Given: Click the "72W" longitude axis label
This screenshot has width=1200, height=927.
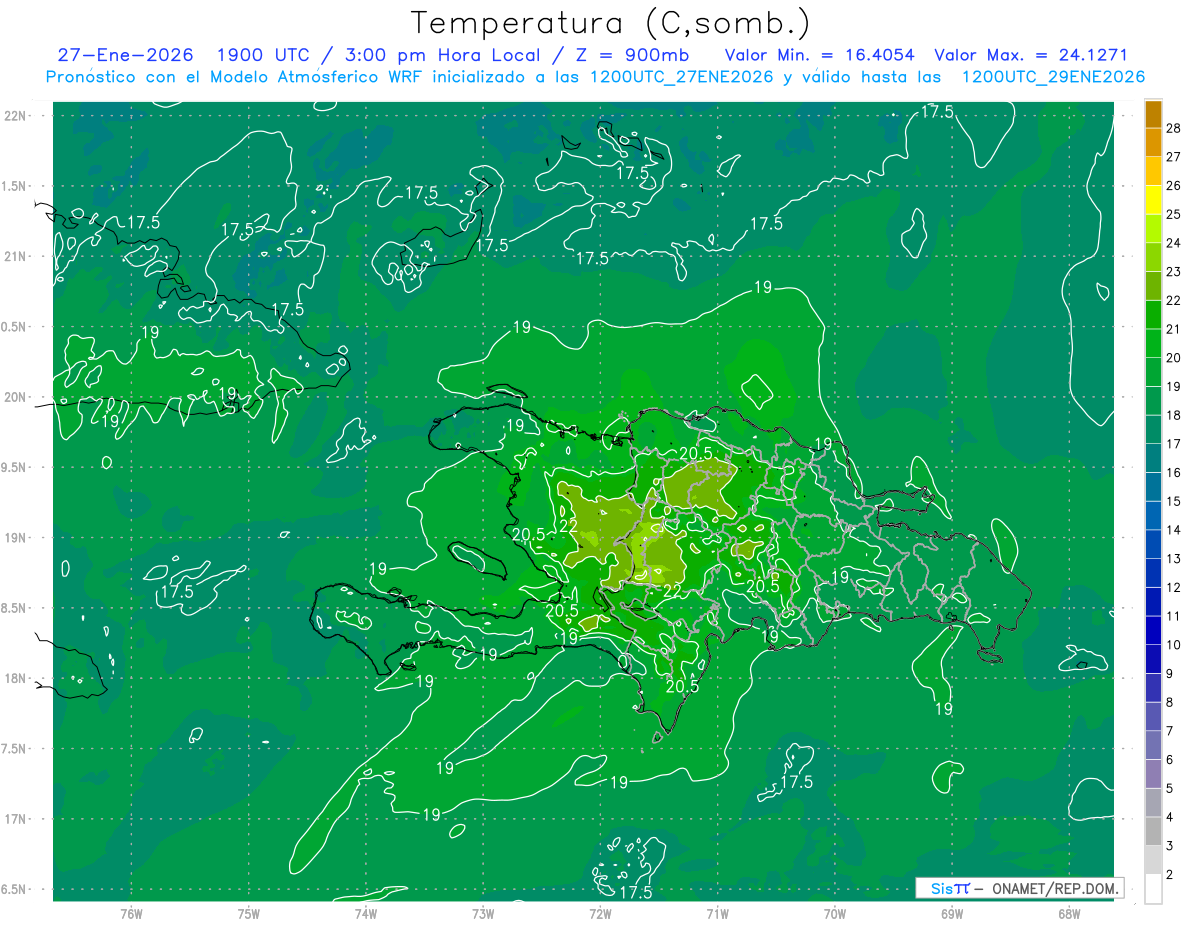Looking at the screenshot, I should (x=600, y=914).
